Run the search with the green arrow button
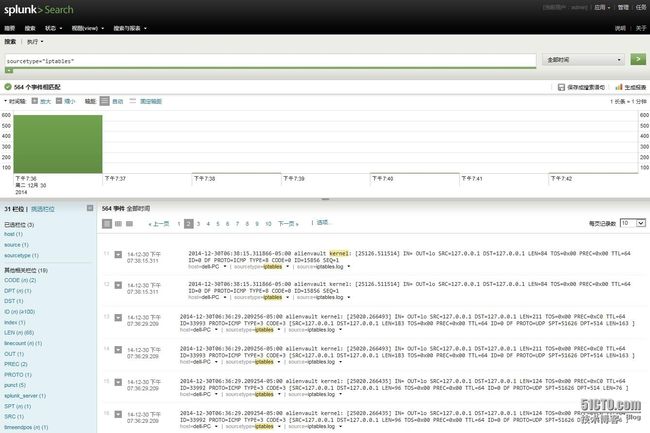The width and height of the screenshot is (650, 433). [x=638, y=59]
